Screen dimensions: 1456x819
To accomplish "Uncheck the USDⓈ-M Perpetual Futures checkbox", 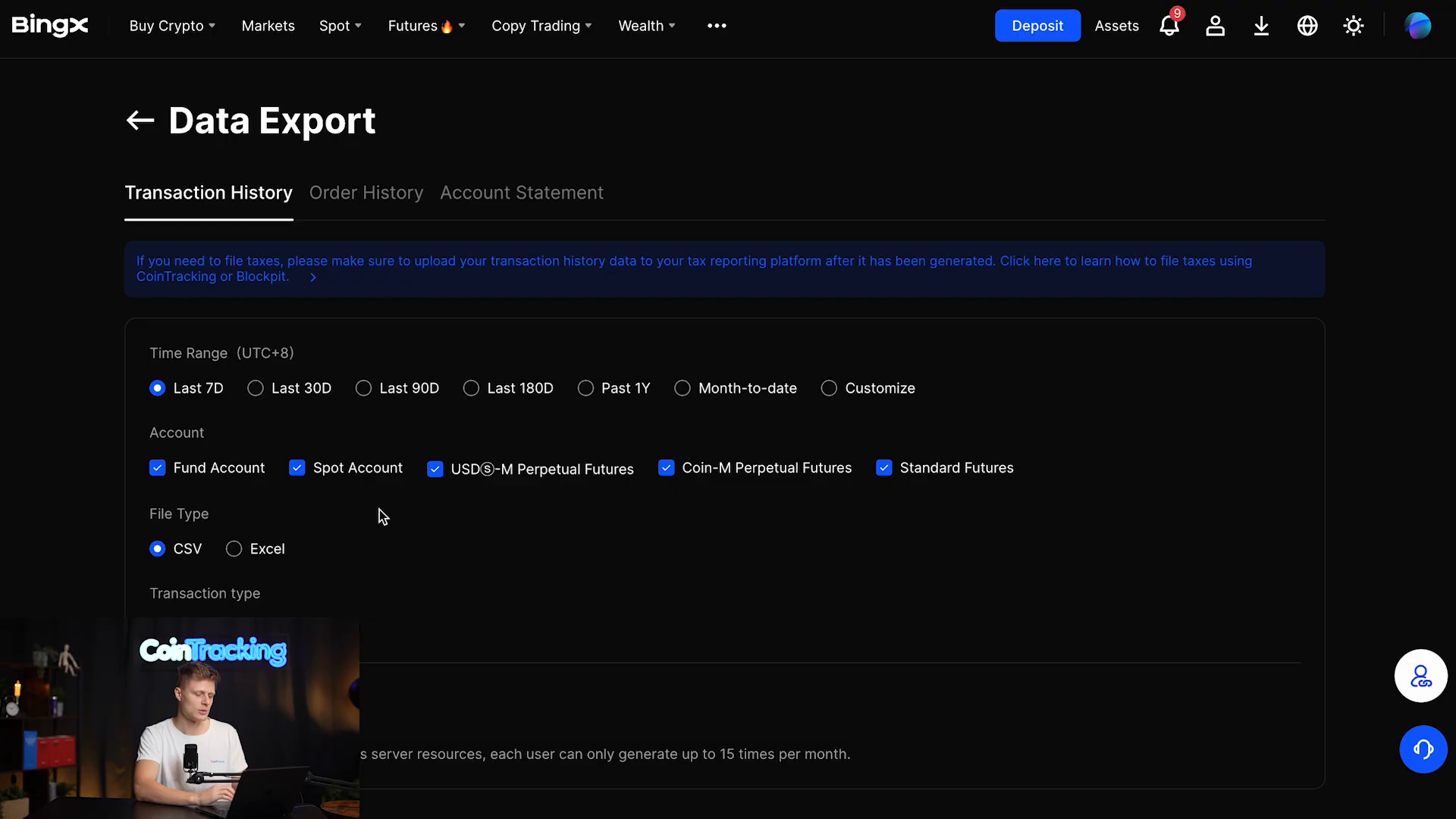I will 435,469.
